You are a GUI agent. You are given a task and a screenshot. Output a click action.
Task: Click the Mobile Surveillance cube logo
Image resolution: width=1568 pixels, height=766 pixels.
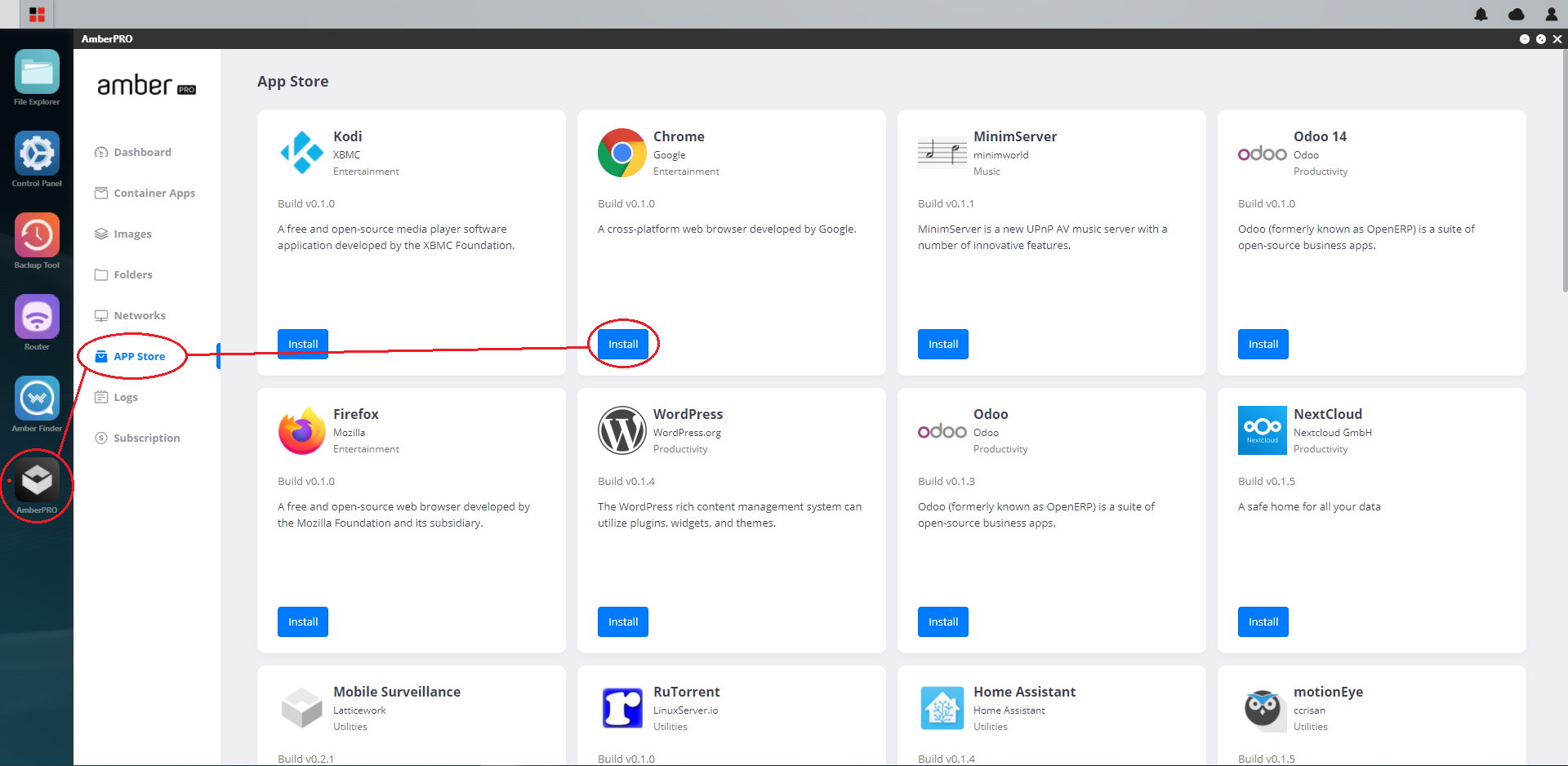point(302,707)
